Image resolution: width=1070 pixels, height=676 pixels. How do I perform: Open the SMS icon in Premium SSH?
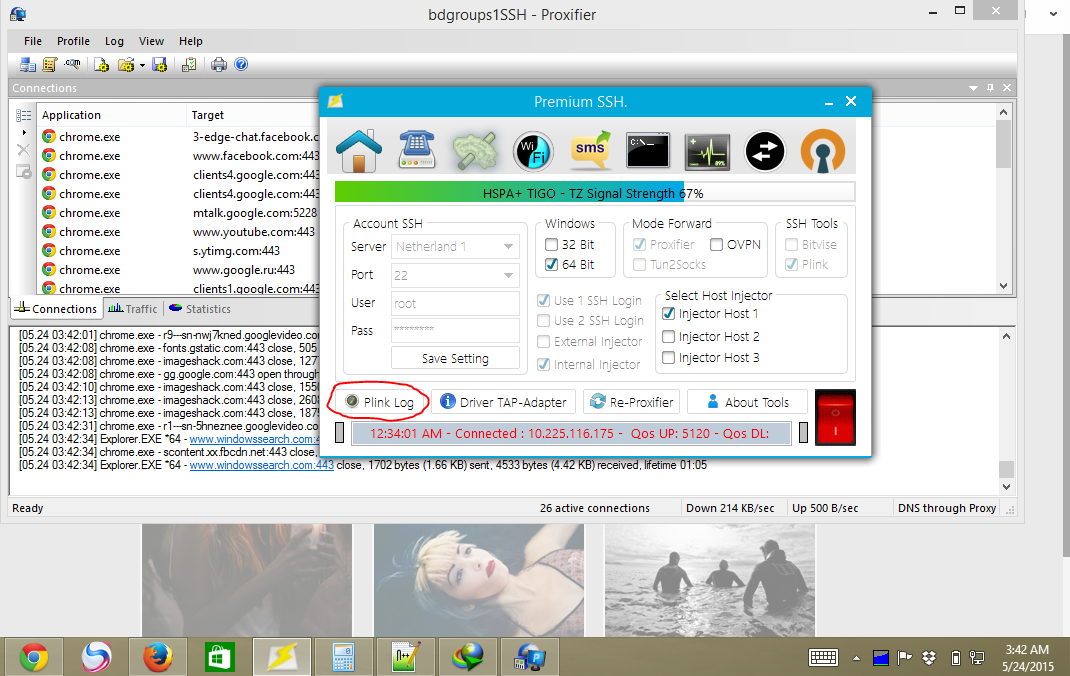590,151
